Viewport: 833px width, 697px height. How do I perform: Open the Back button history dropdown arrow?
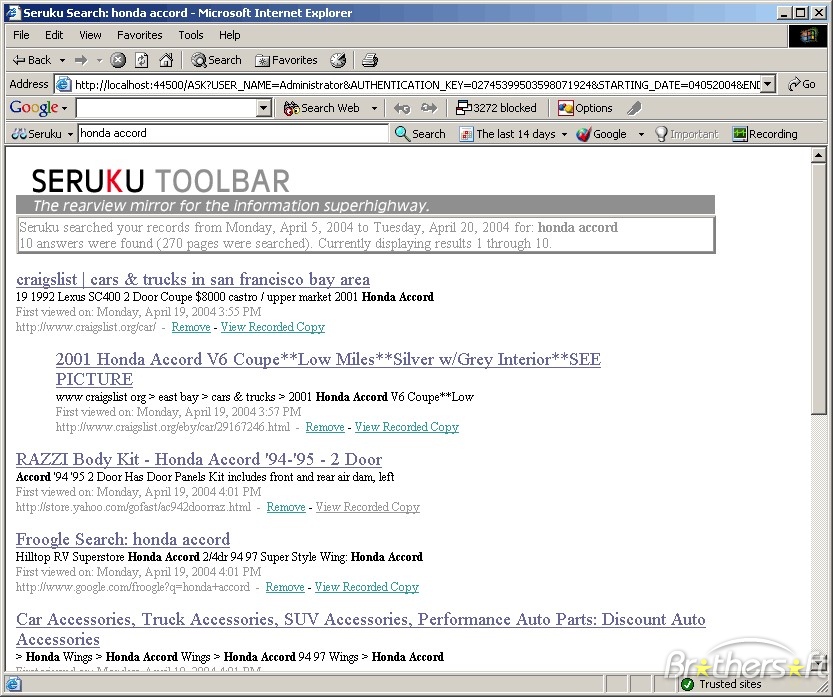coord(62,61)
